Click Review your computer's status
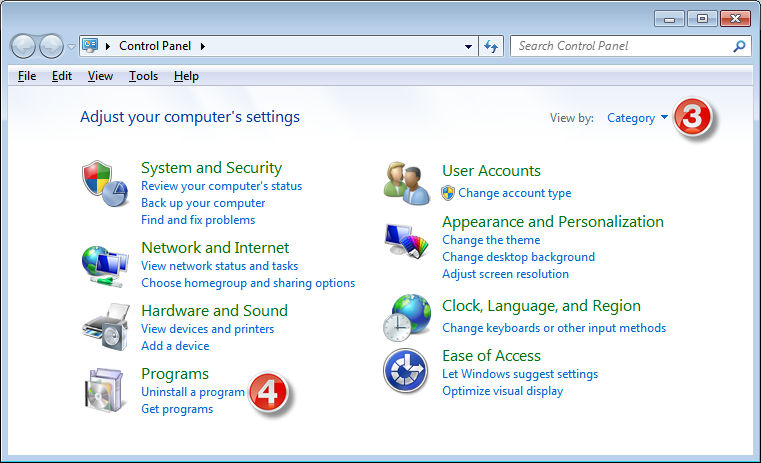Image resolution: width=761 pixels, height=463 pixels. 221,186
